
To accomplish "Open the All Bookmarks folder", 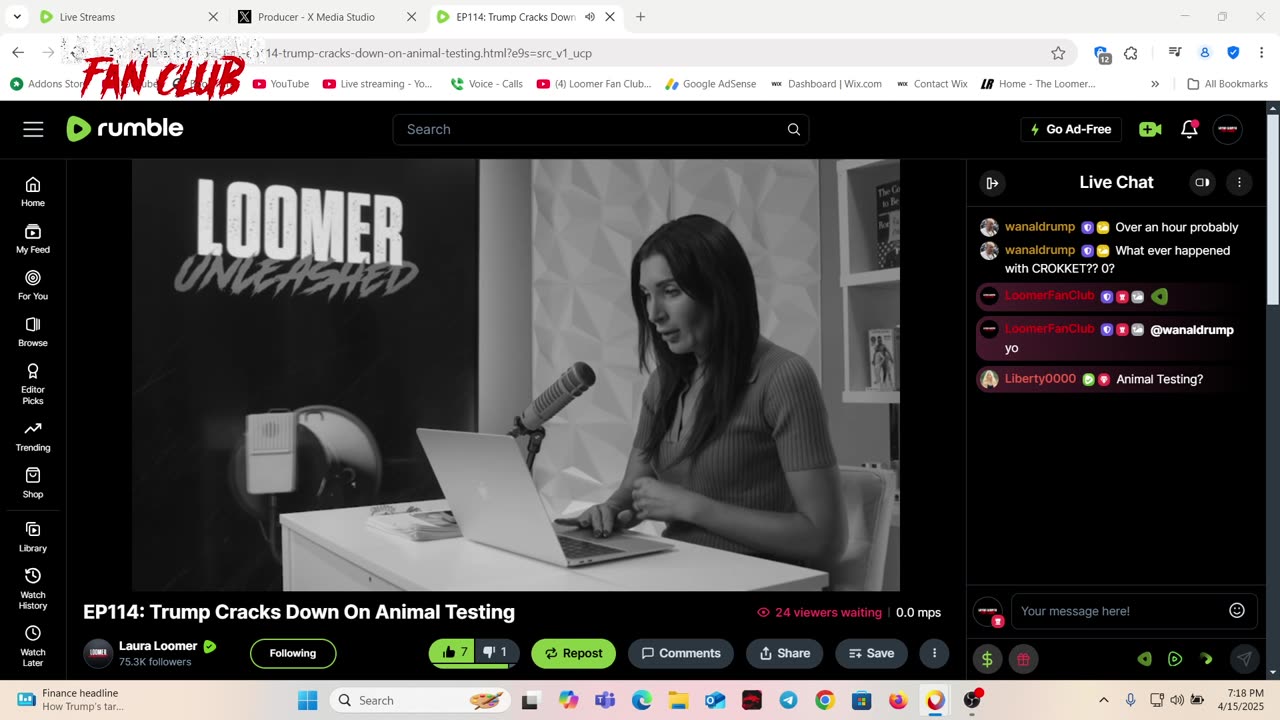I will 1227,84.
